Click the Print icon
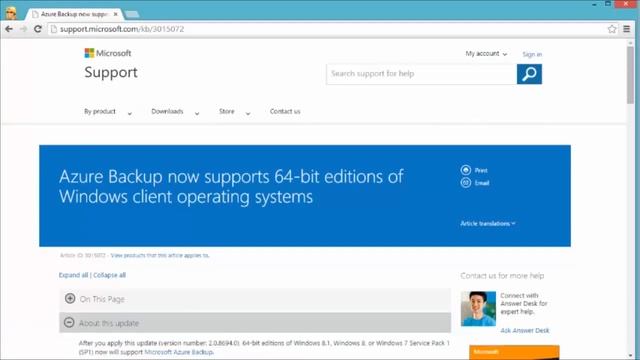The width and height of the screenshot is (640, 360). pos(466,170)
